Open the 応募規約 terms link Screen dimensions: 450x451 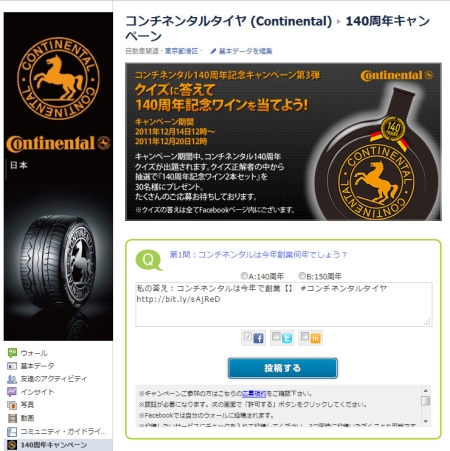point(254,393)
